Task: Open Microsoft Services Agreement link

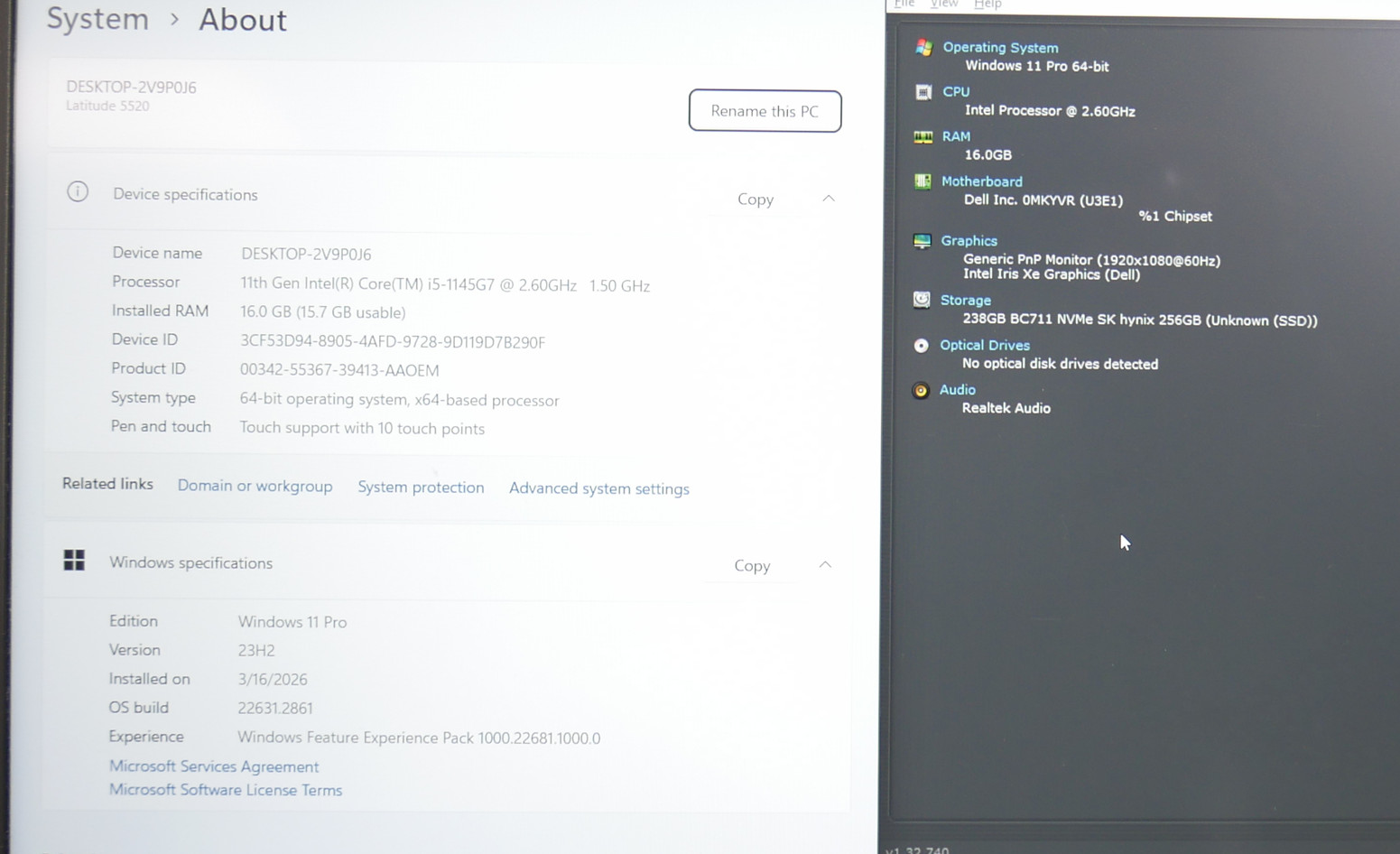Action: tap(214, 766)
